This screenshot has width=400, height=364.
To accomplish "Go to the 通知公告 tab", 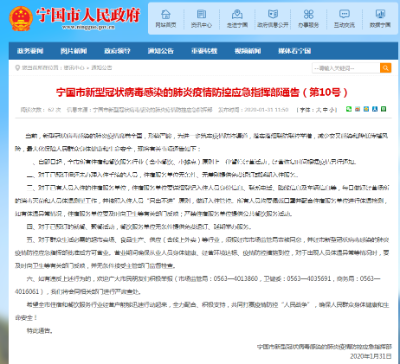I will click(x=161, y=51).
